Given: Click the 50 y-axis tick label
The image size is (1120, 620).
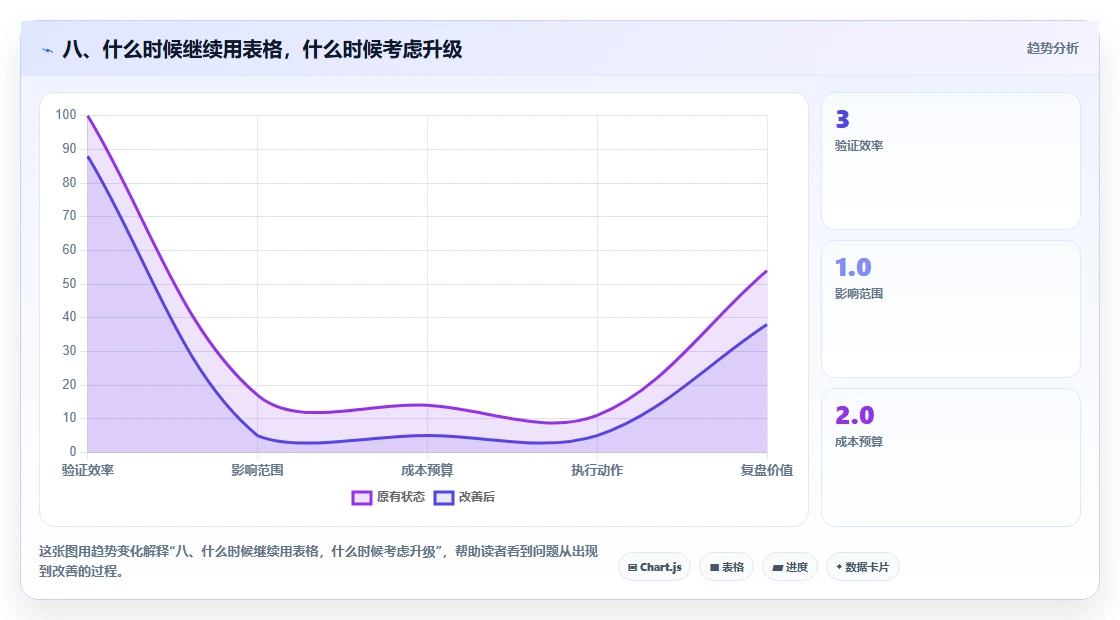Looking at the screenshot, I should point(69,284).
